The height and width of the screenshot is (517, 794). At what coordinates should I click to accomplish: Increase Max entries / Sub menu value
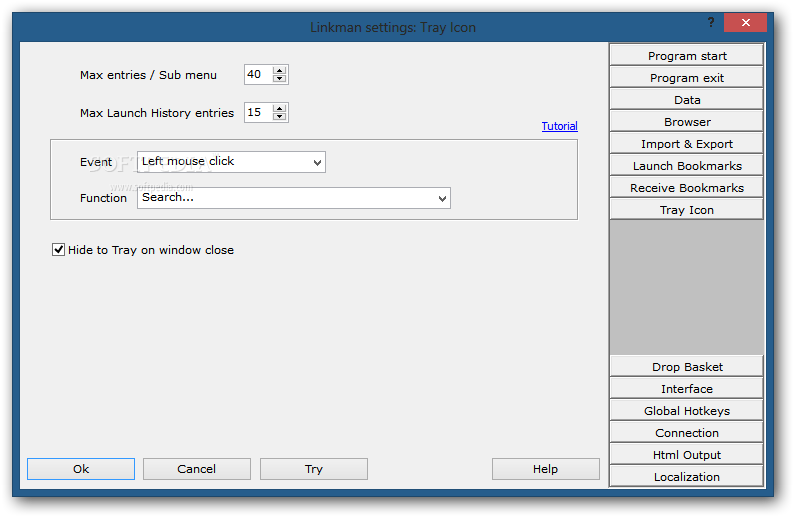tap(279, 70)
